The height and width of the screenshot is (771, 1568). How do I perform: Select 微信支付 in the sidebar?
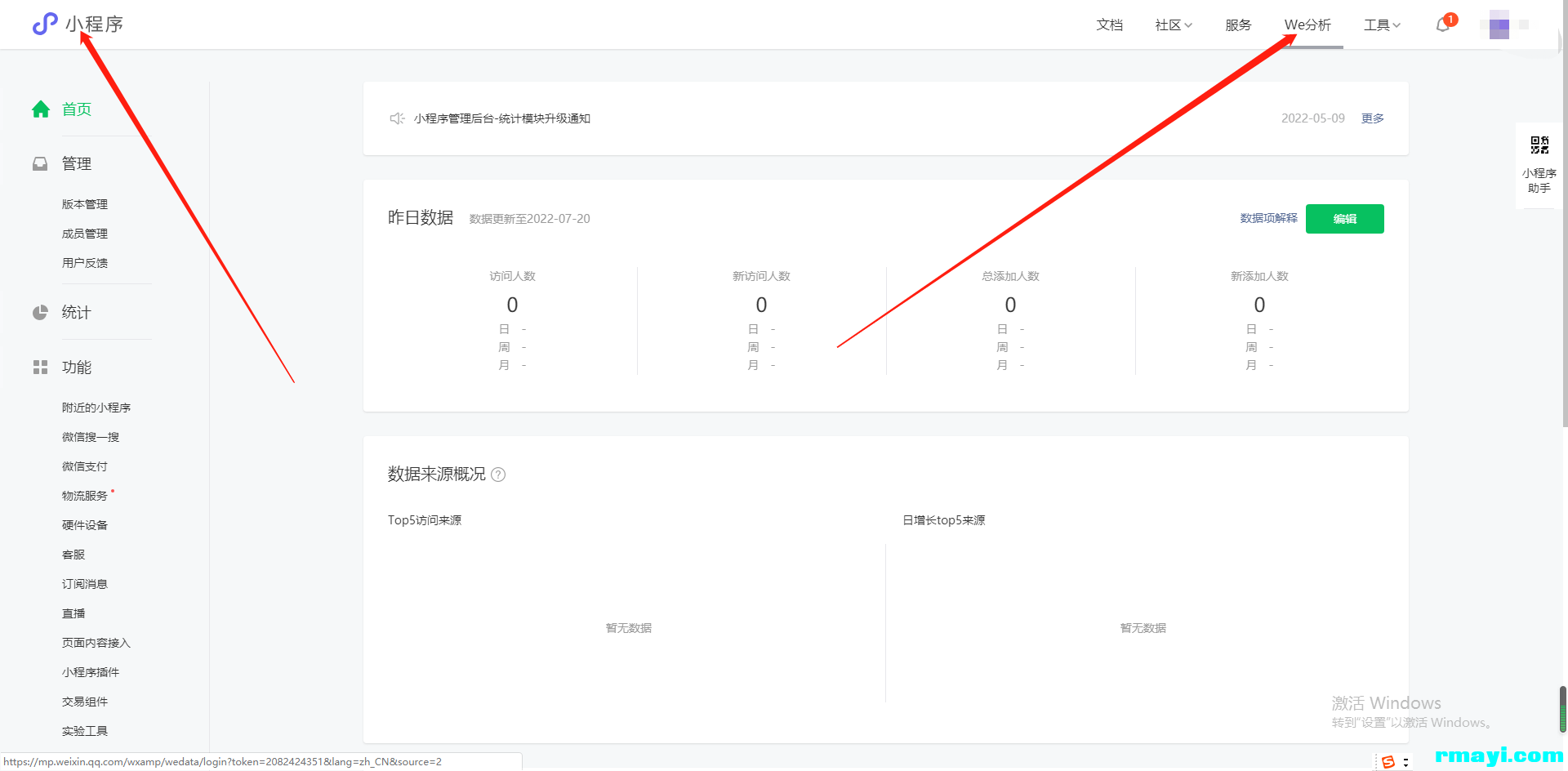(x=85, y=466)
